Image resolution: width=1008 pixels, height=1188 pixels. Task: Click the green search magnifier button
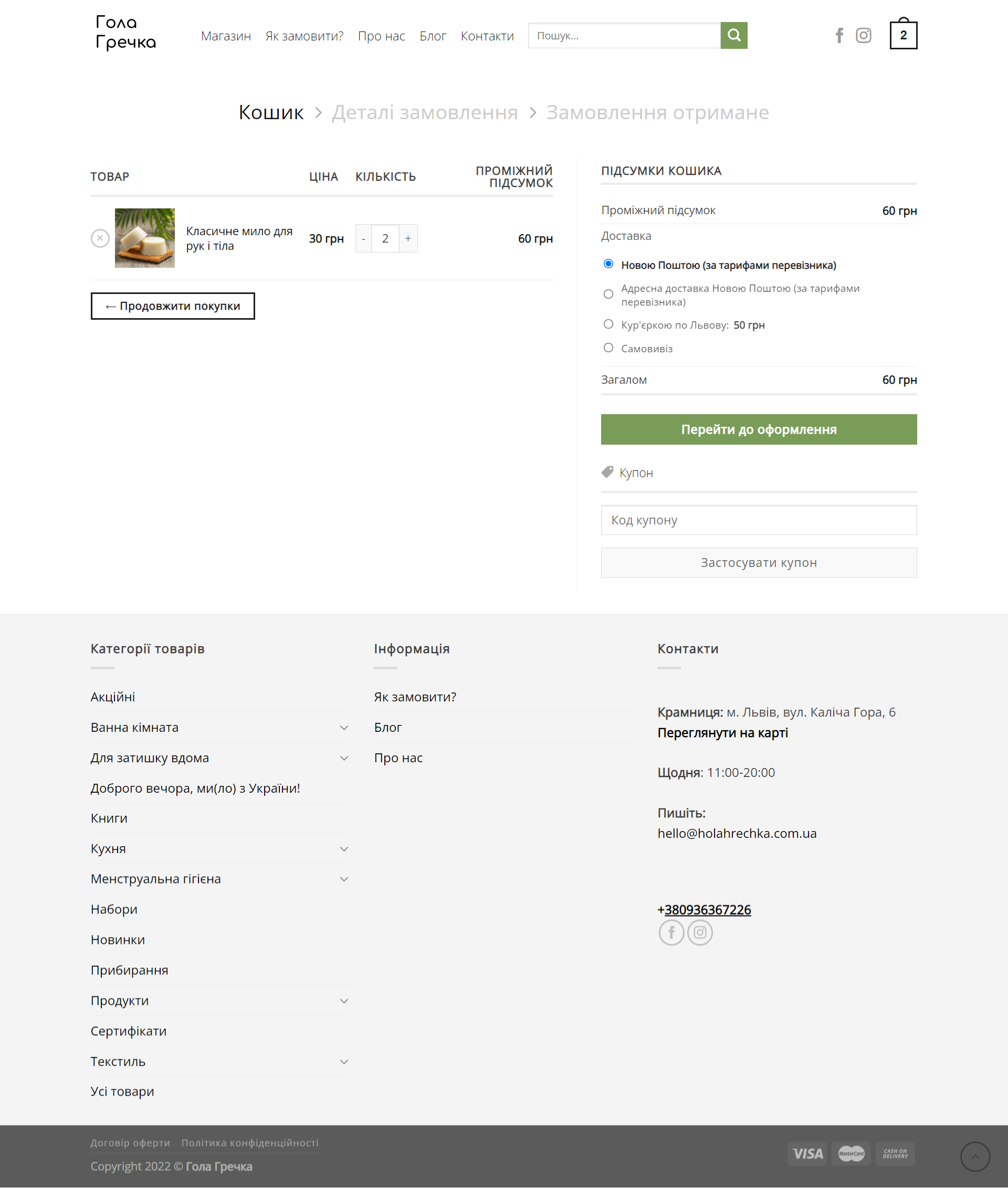[734, 35]
